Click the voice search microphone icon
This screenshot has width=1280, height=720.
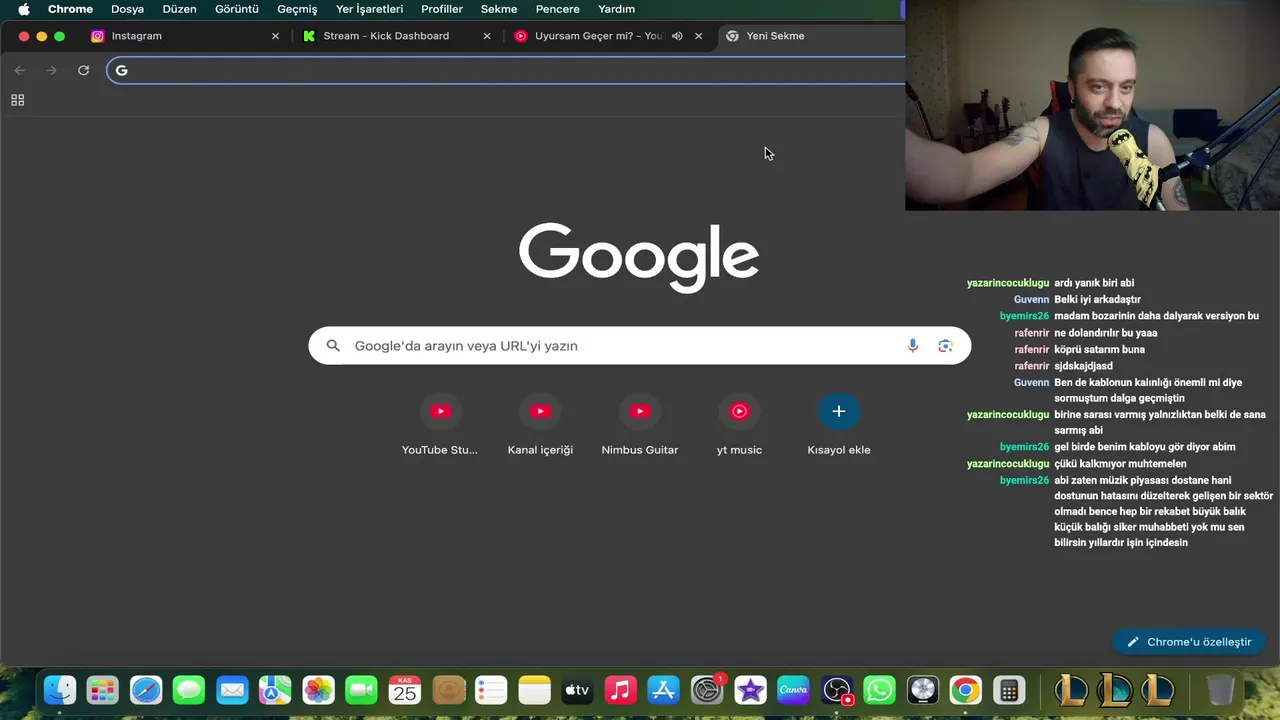point(912,346)
